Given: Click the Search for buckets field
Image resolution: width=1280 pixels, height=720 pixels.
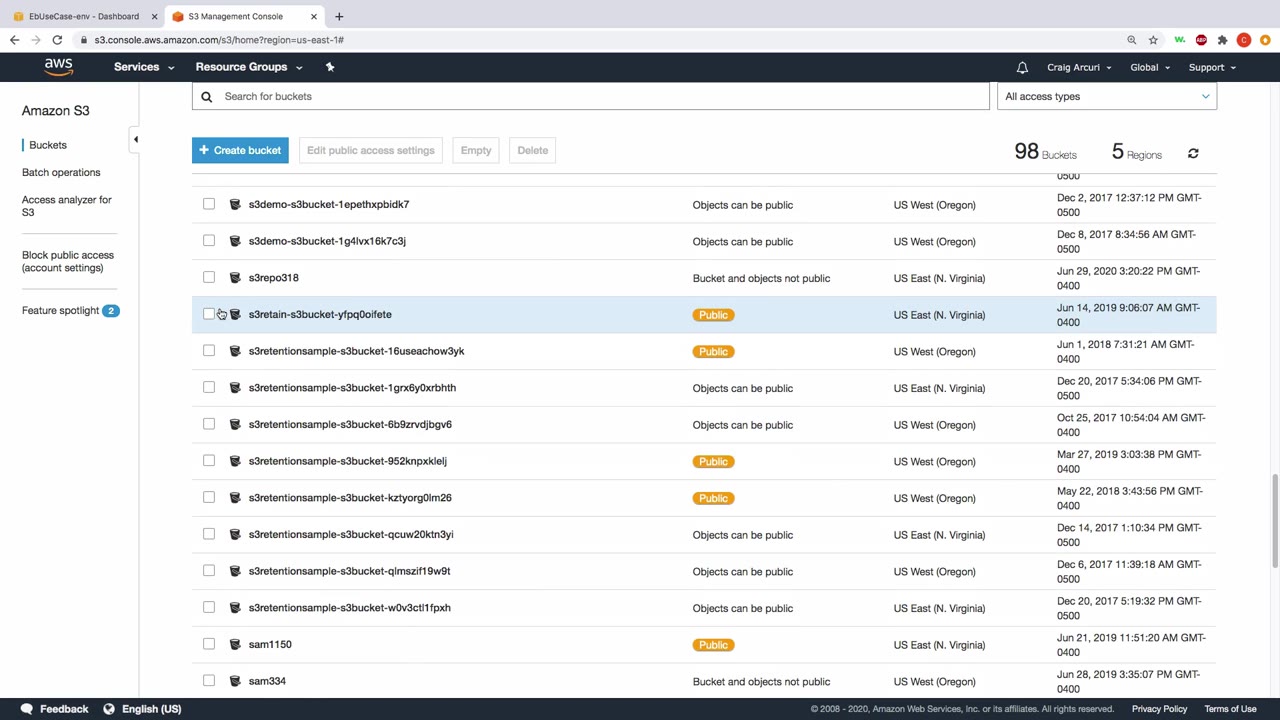Looking at the screenshot, I should tap(591, 96).
